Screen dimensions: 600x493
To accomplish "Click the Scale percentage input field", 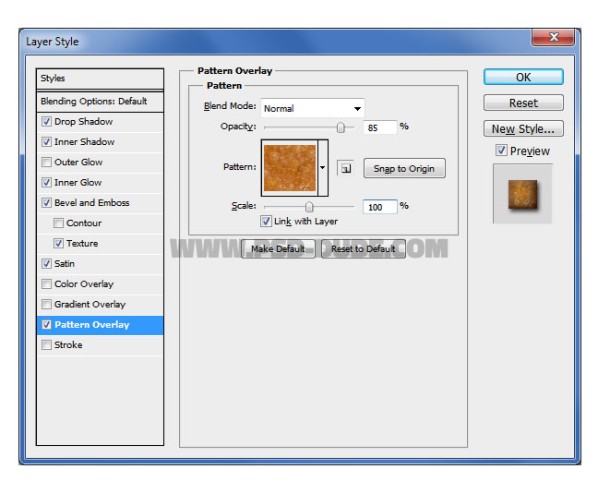I will pyautogui.click(x=380, y=207).
